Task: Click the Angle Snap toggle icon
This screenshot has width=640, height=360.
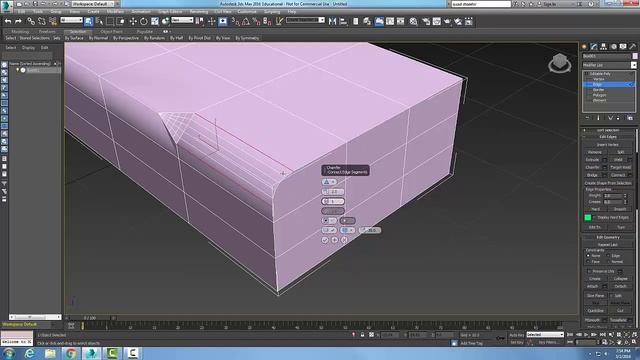Action: pyautogui.click(x=246, y=21)
